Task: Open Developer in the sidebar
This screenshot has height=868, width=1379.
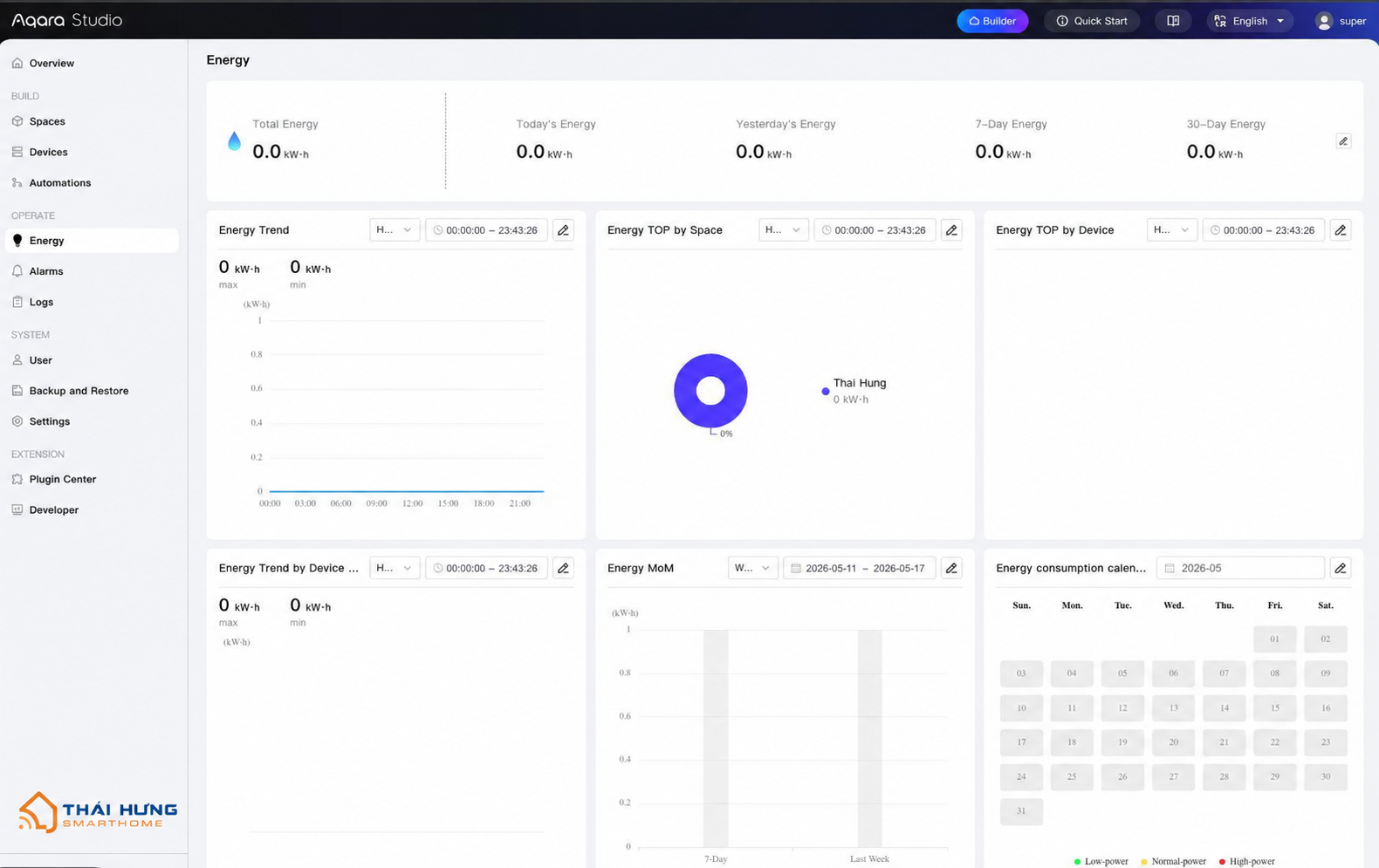Action: [92, 509]
